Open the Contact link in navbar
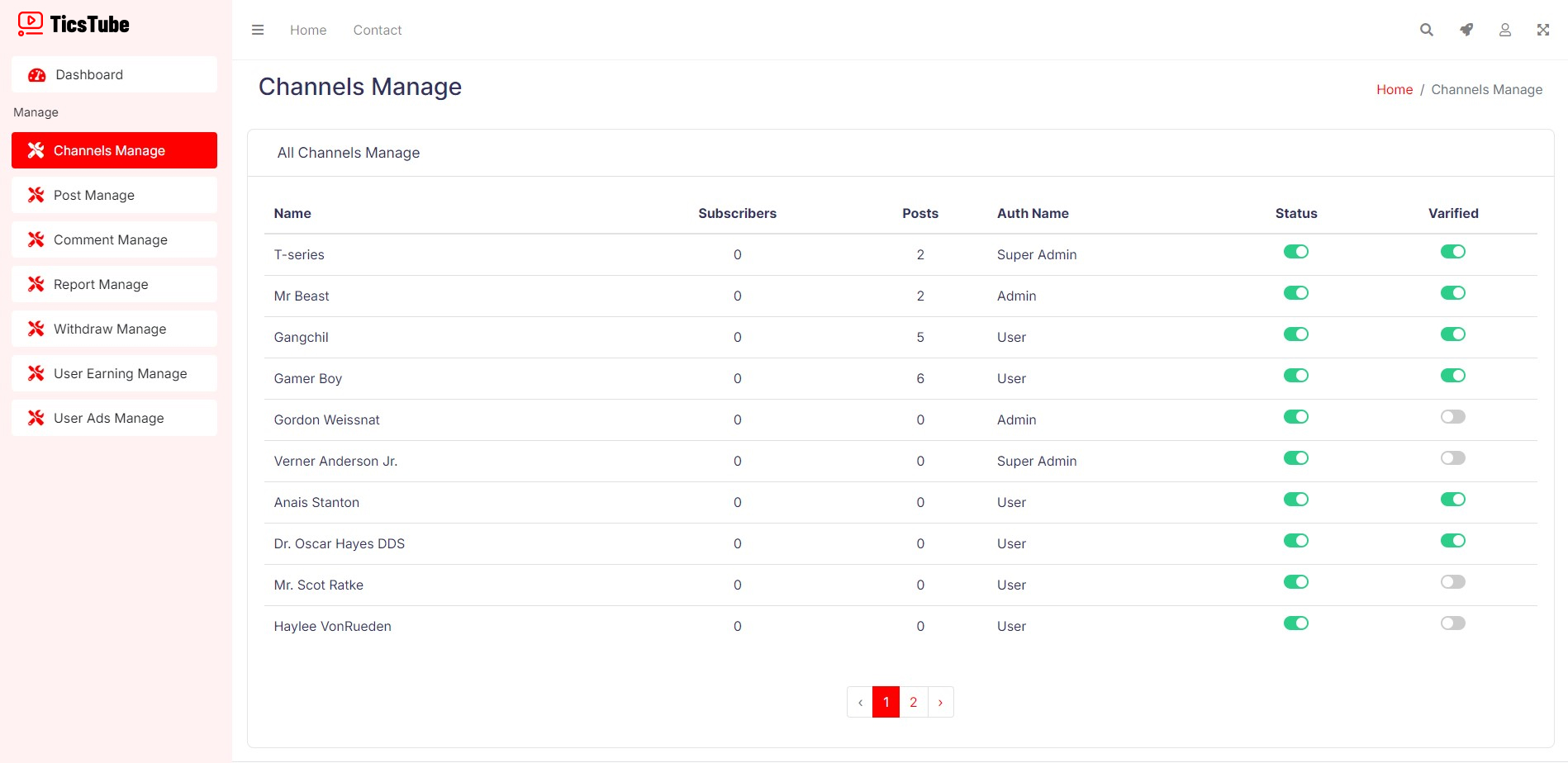Viewport: 1568px width, 763px height. tap(377, 30)
